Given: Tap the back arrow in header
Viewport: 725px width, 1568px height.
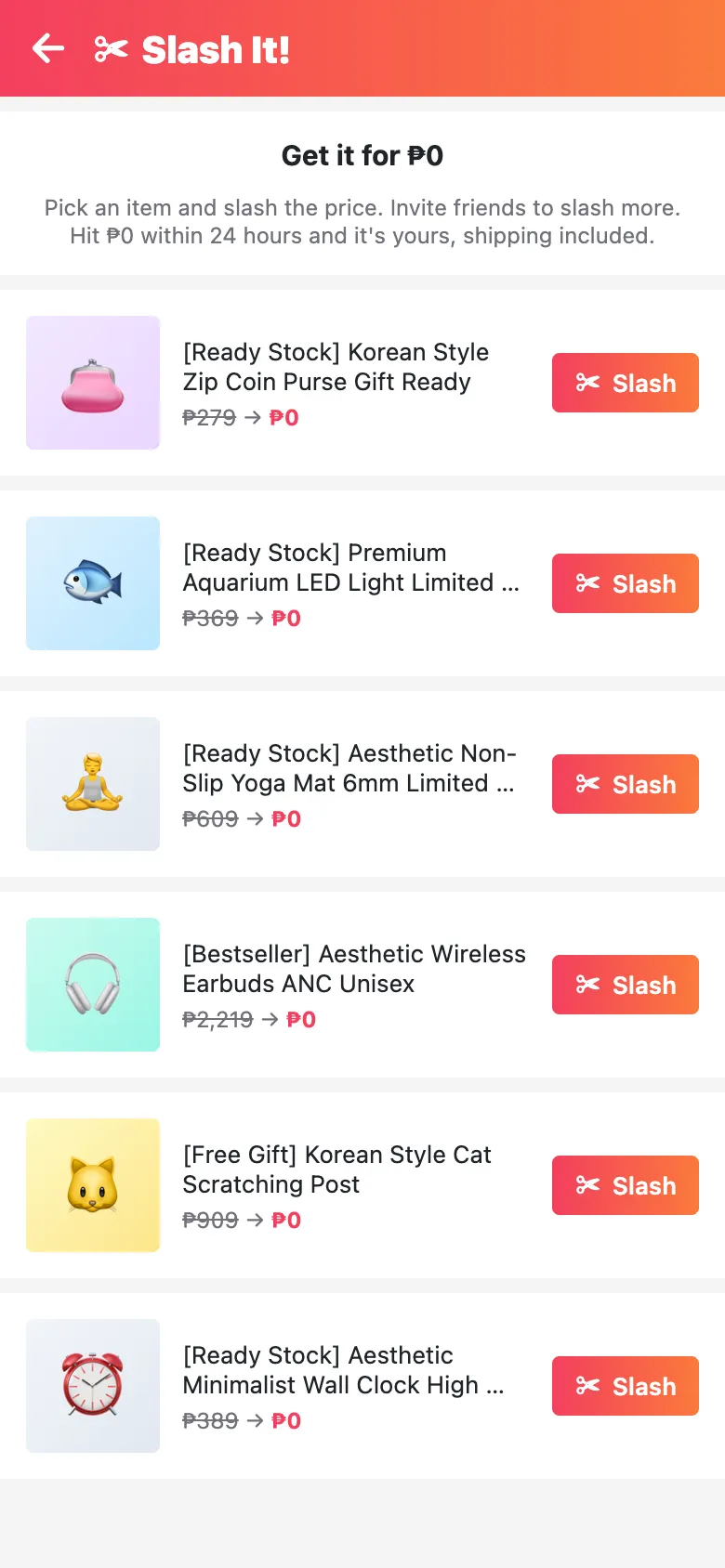Looking at the screenshot, I should click(47, 48).
